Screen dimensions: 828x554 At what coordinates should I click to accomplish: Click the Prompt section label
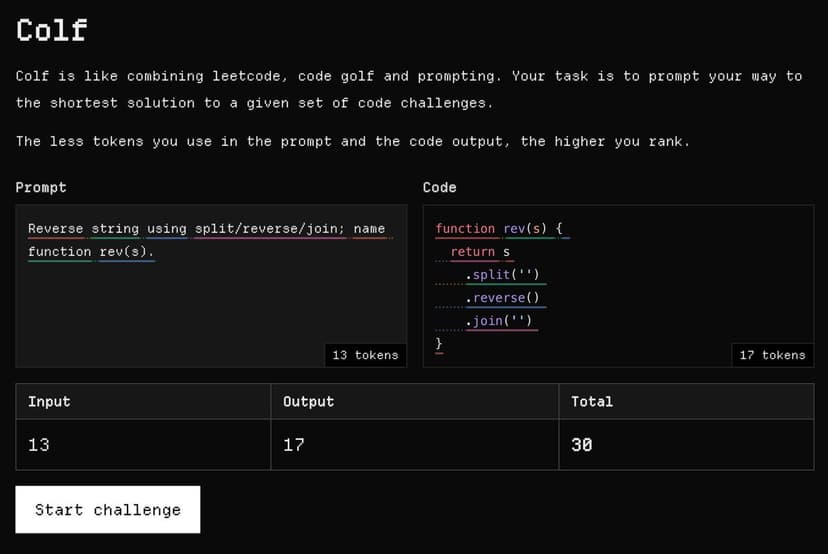click(41, 187)
